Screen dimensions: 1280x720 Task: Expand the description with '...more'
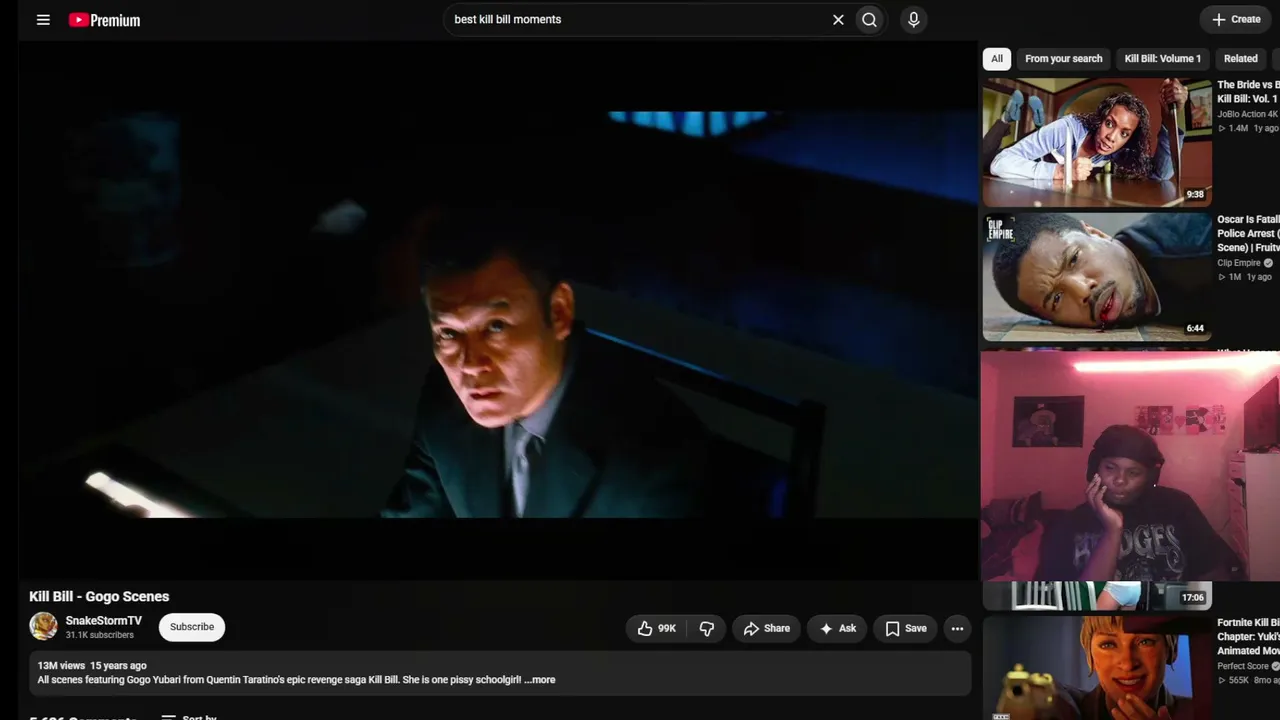[540, 680]
